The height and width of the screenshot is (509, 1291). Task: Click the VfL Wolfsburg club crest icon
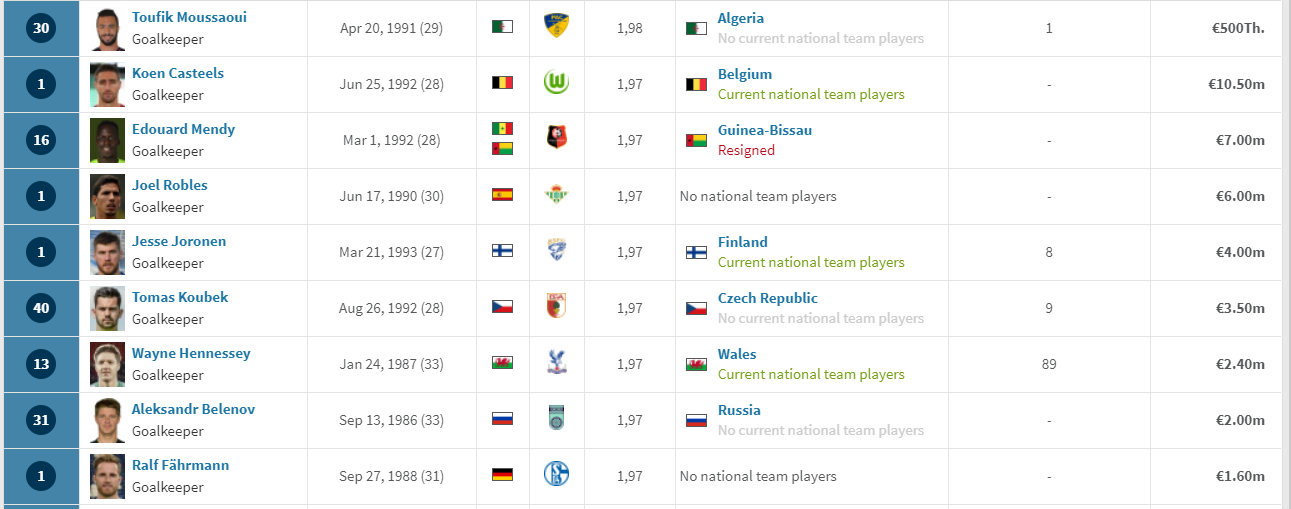click(556, 83)
